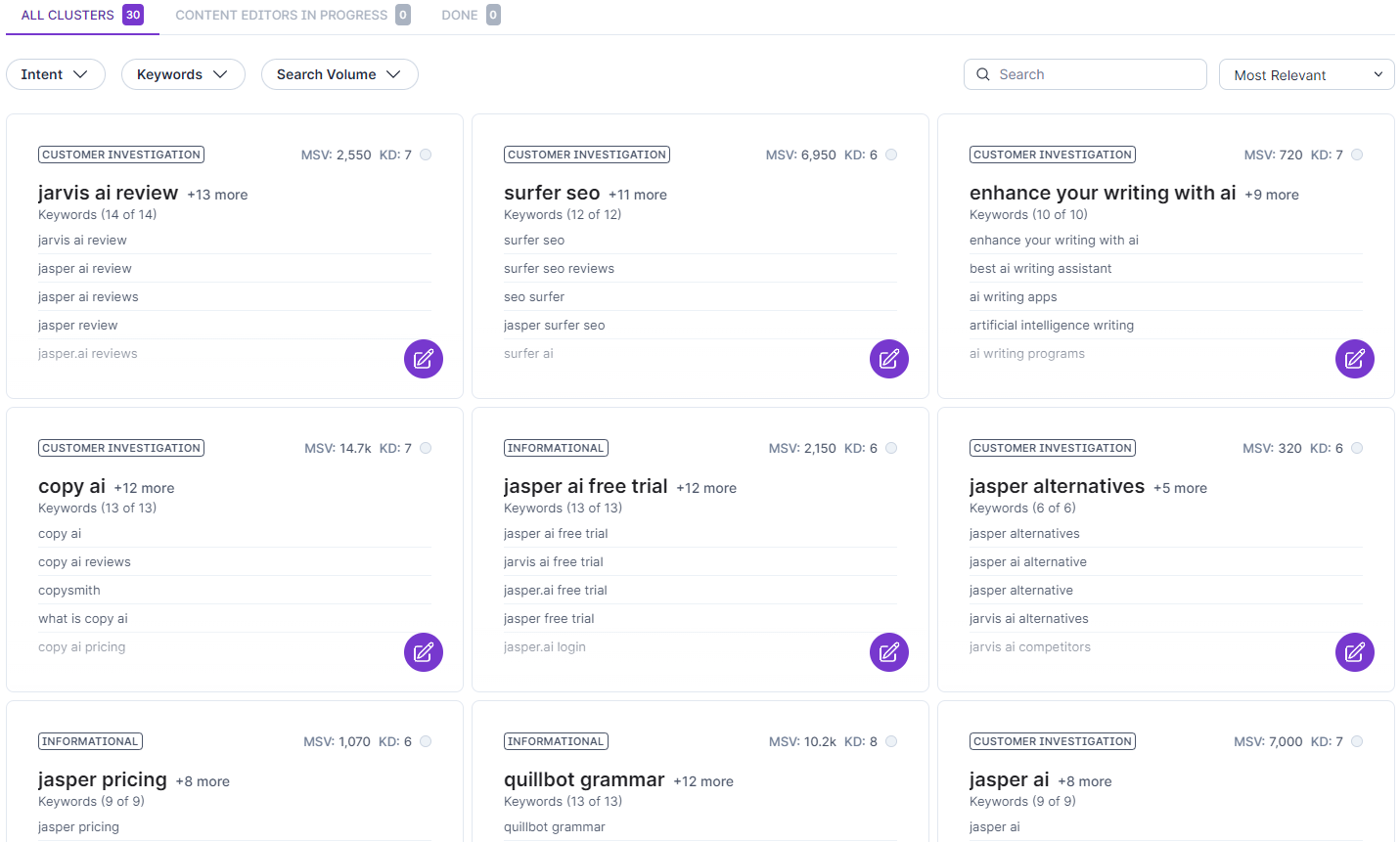The image size is (1400, 842).
Task: Open the copy ai cluster title
Action: [71, 486]
